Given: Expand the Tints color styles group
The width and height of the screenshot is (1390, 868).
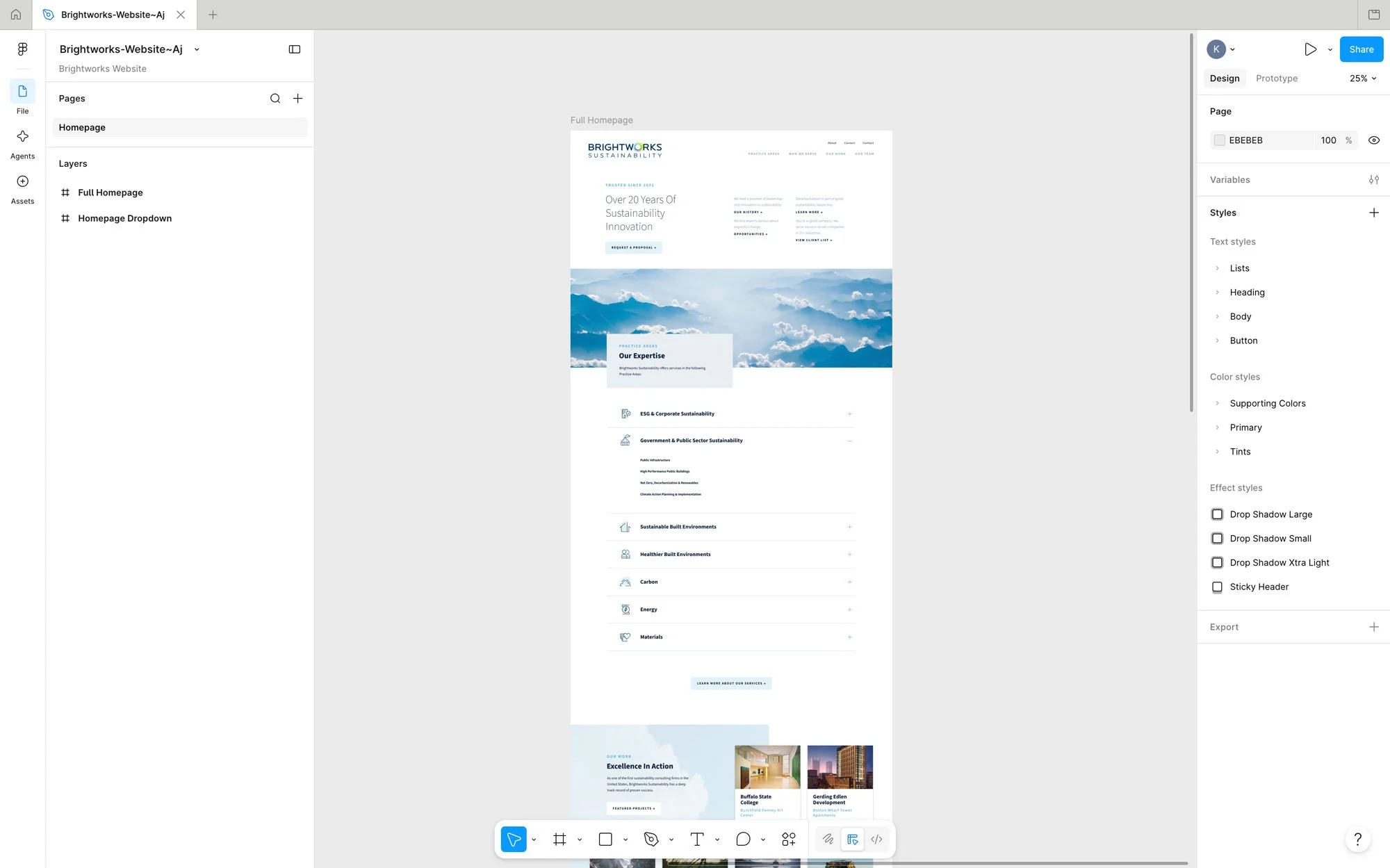Looking at the screenshot, I should [x=1217, y=452].
